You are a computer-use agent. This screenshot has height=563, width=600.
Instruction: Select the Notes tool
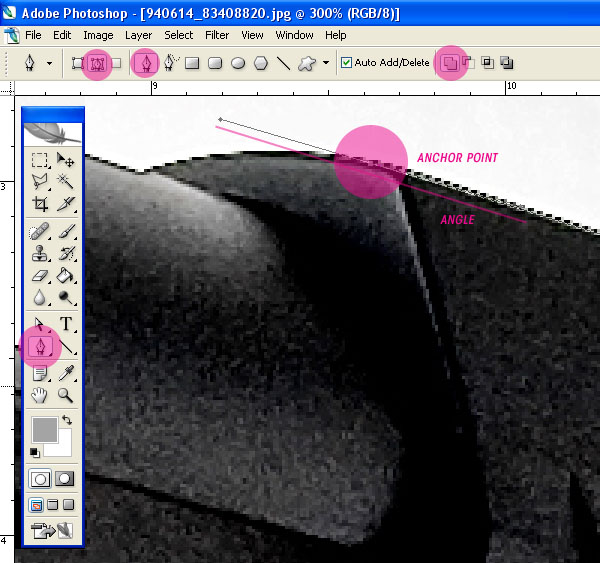(x=39, y=373)
